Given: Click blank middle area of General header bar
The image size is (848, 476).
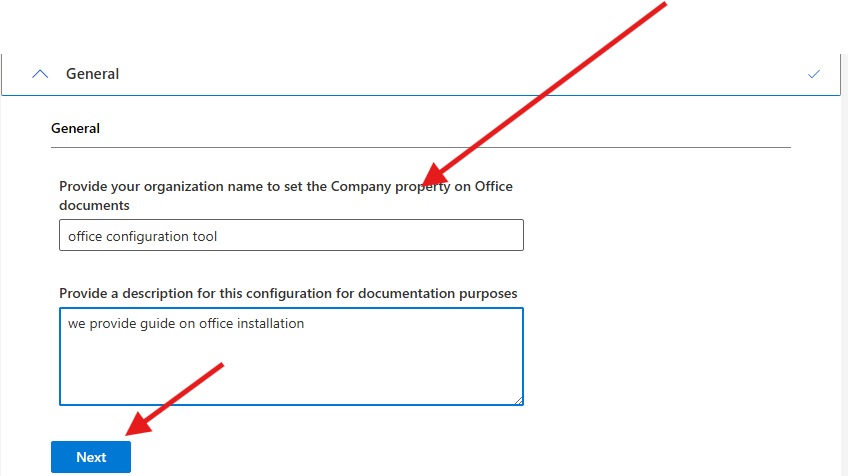Looking at the screenshot, I should point(450,74).
